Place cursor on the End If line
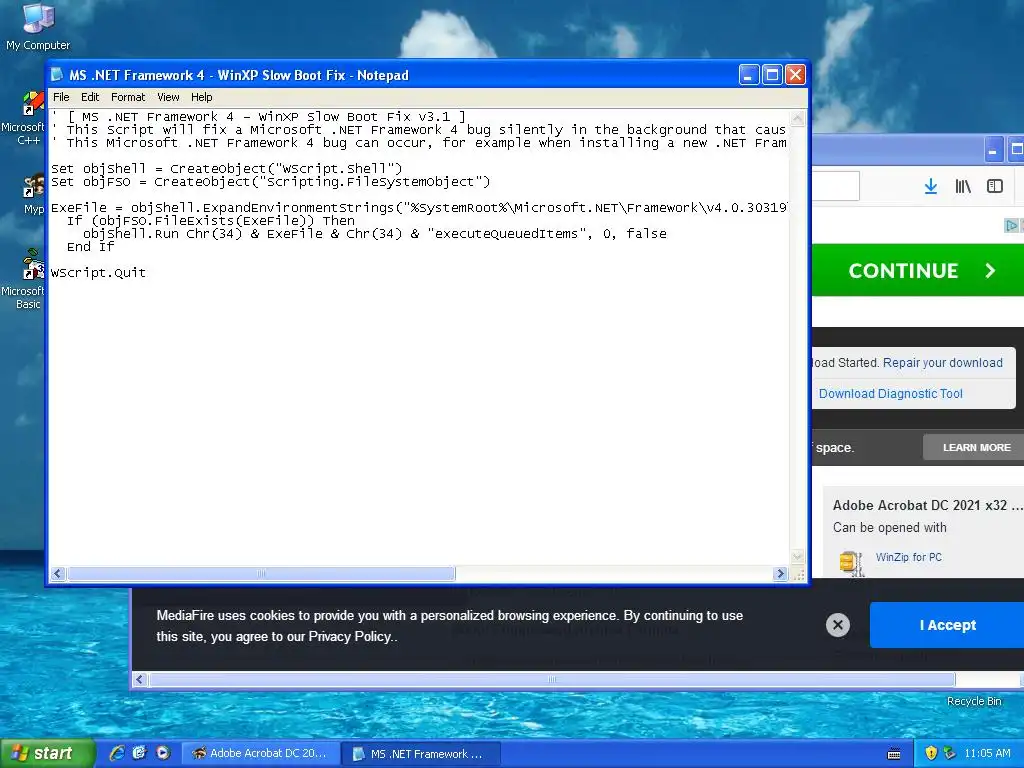 (90, 246)
